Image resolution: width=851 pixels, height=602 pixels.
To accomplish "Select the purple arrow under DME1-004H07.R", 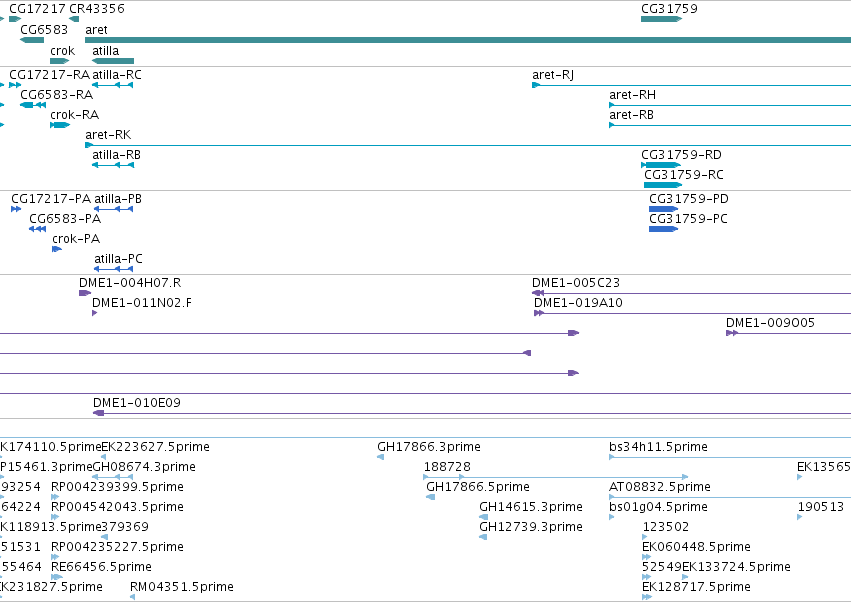I will (x=85, y=293).
